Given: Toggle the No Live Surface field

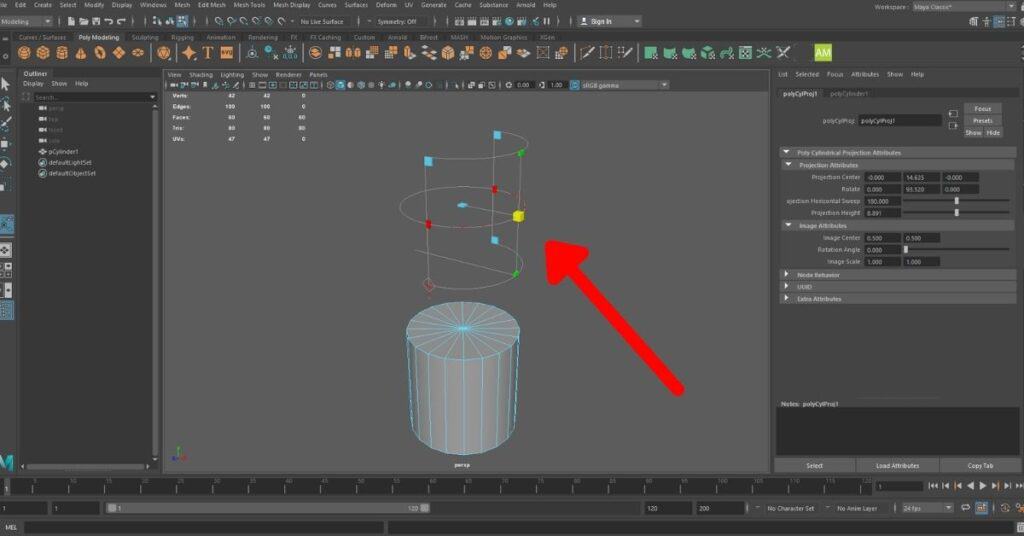Looking at the screenshot, I should pos(322,21).
